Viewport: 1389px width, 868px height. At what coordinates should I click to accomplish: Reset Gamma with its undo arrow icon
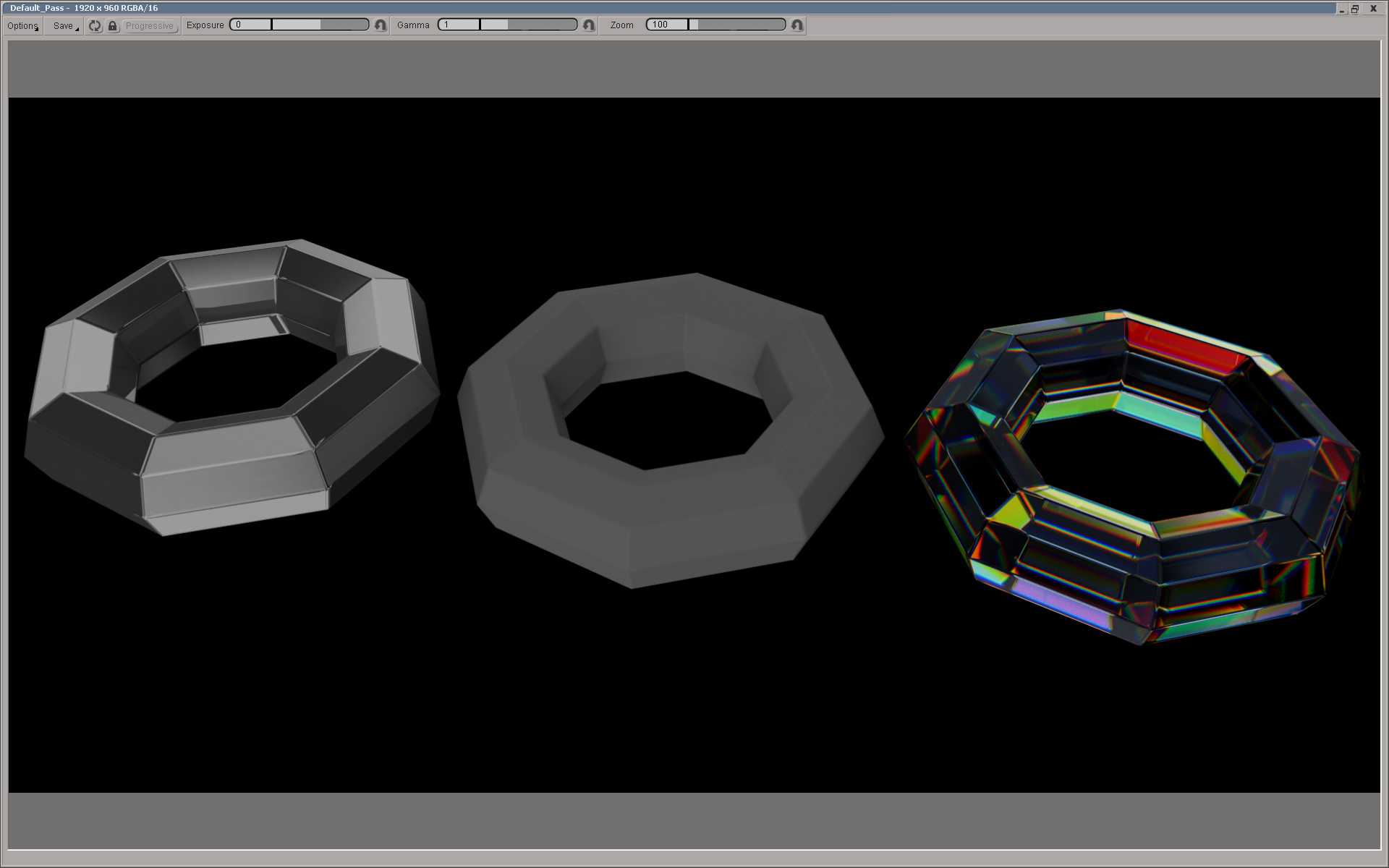[x=589, y=25]
